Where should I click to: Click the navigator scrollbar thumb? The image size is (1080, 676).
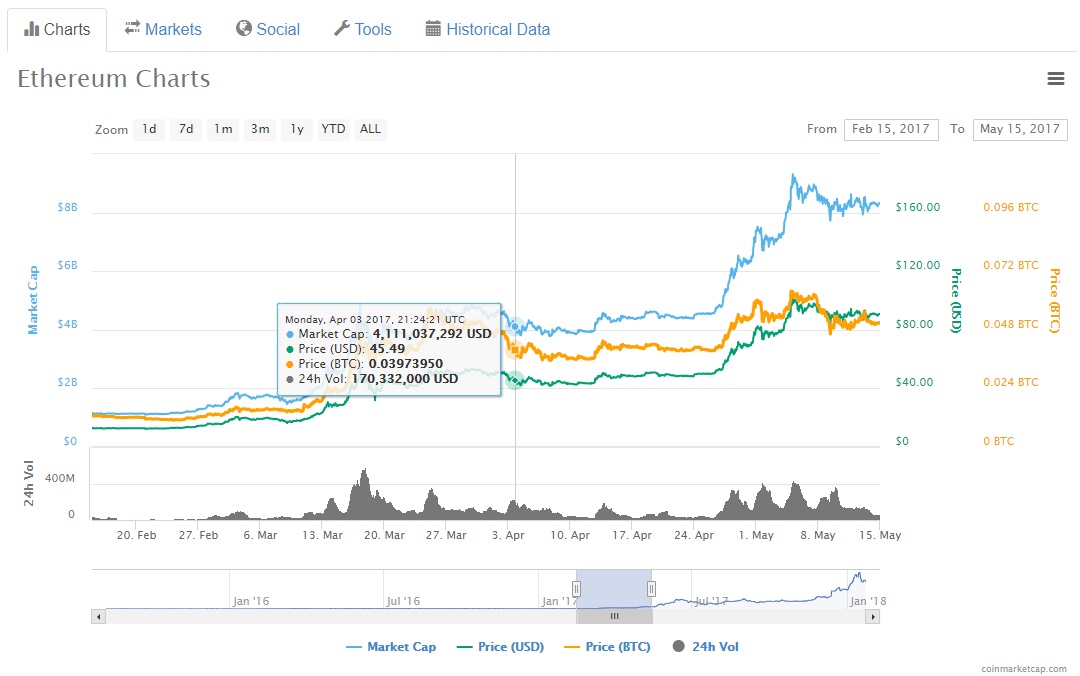(x=614, y=617)
